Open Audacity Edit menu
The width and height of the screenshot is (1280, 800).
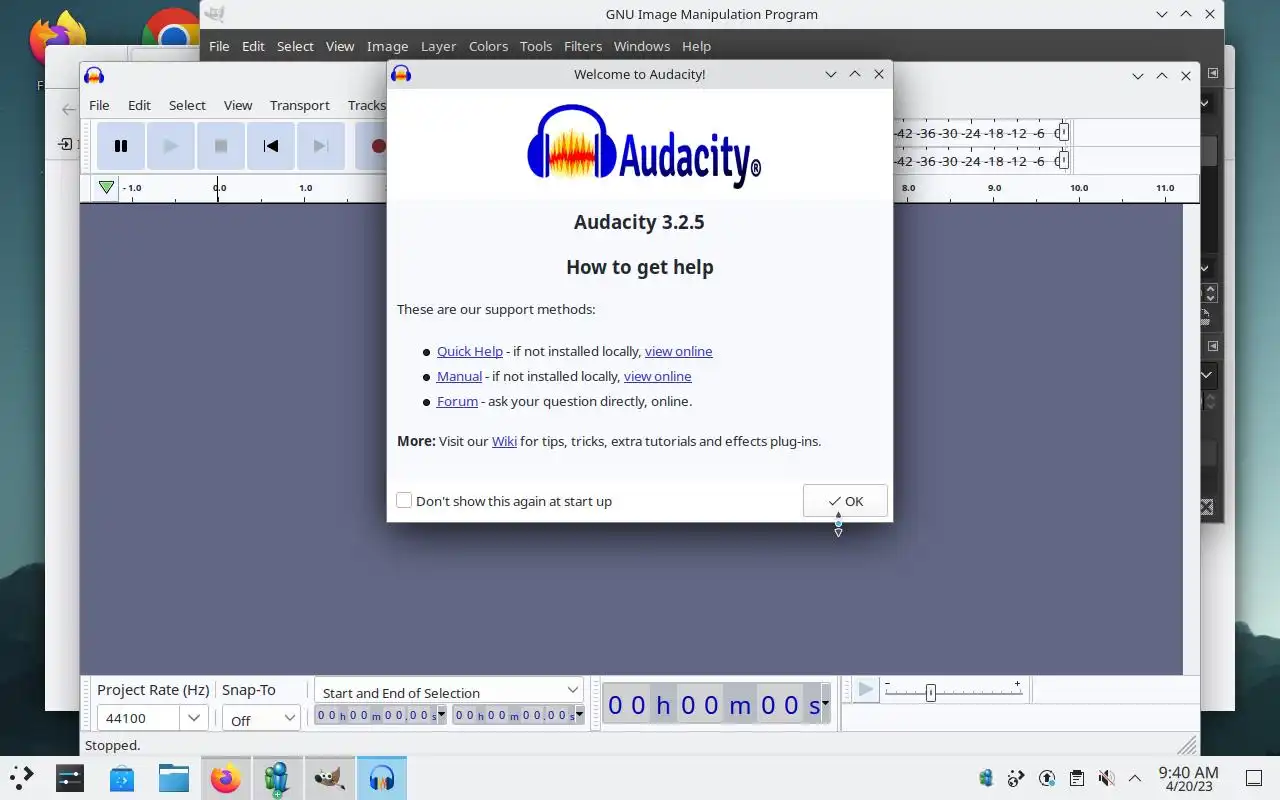click(139, 105)
